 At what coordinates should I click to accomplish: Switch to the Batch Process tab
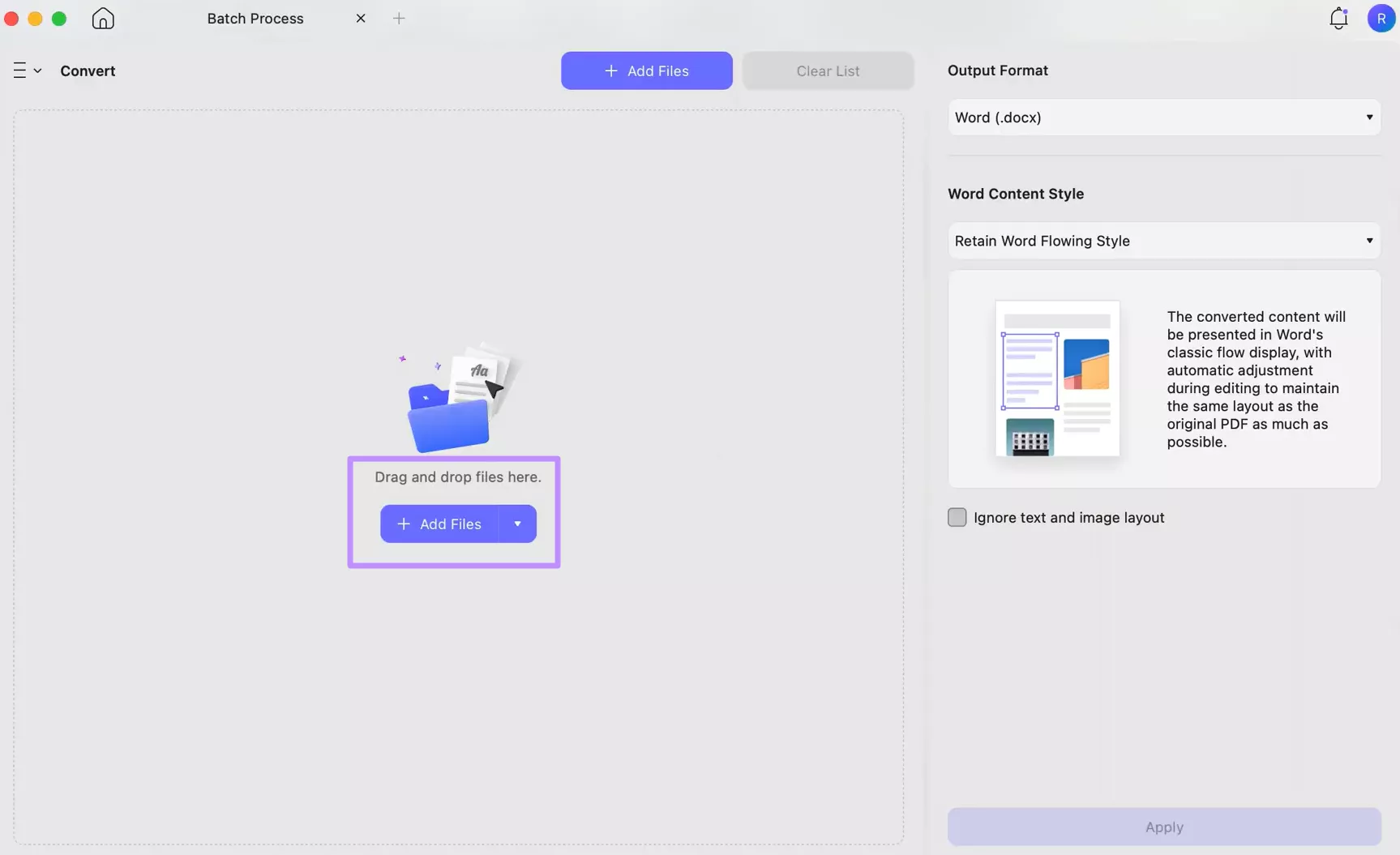pyautogui.click(x=255, y=18)
